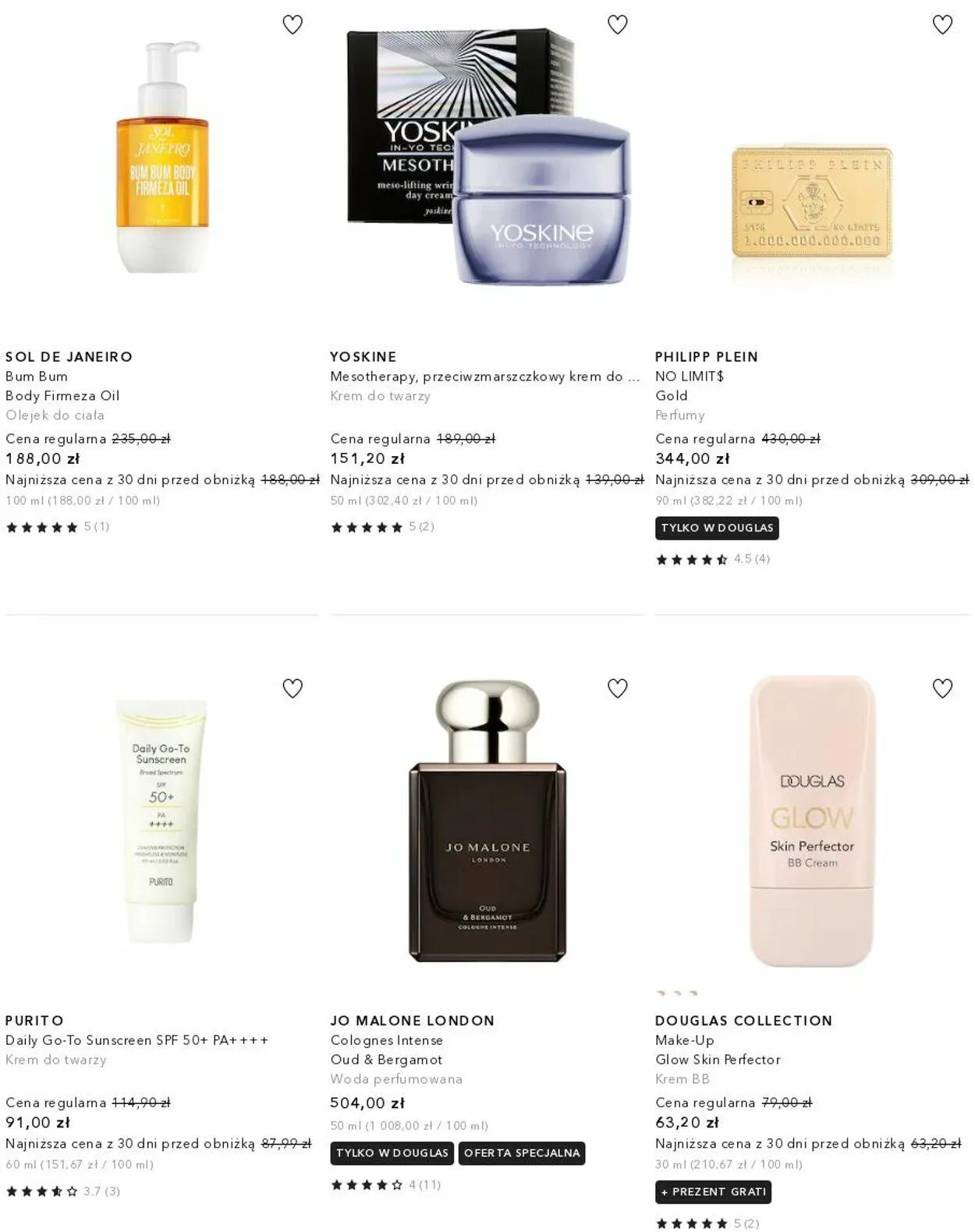
Task: View the 3.7 star rating of Purito sunscreen
Action: click(62, 1191)
